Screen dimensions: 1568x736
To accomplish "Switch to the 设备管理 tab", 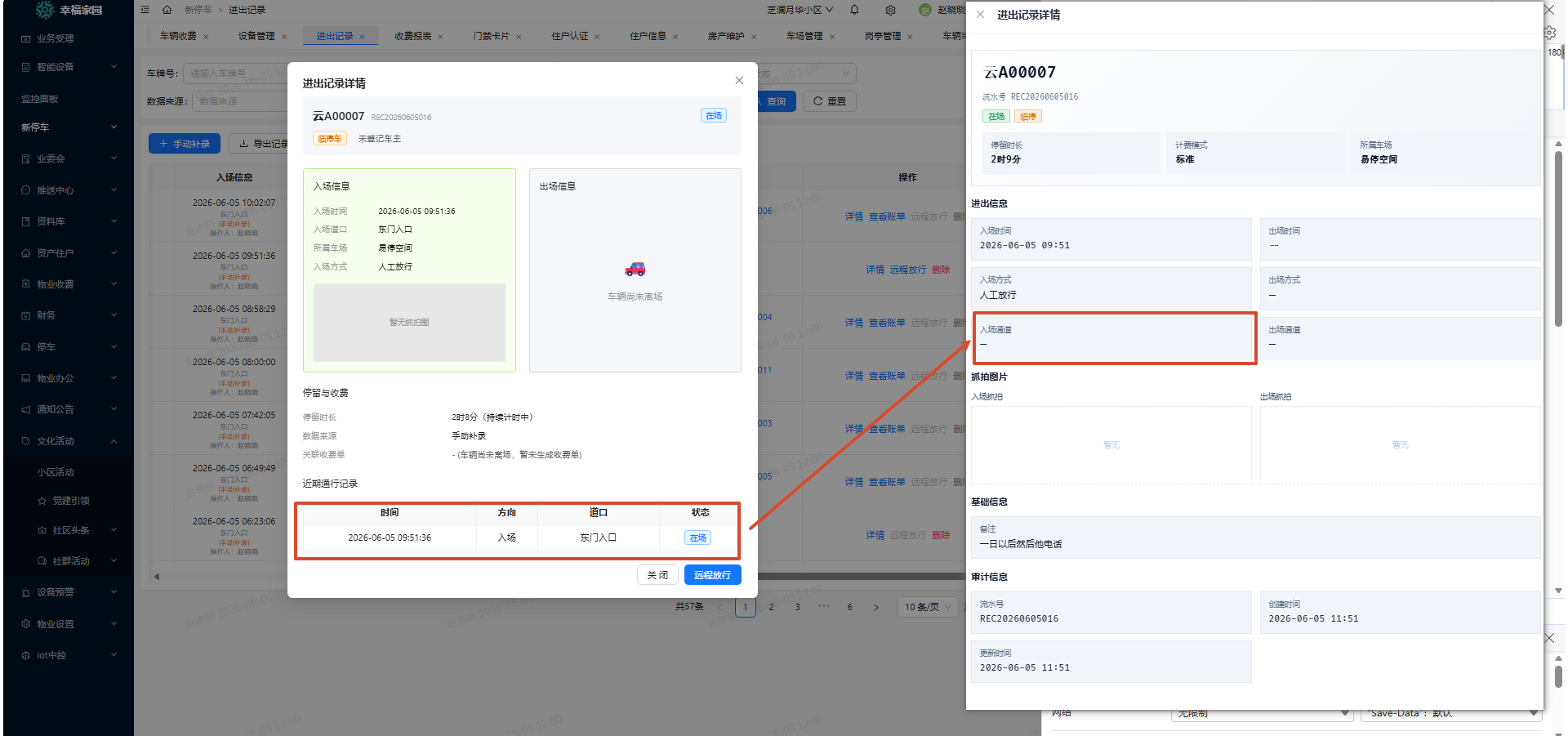I will pyautogui.click(x=256, y=36).
